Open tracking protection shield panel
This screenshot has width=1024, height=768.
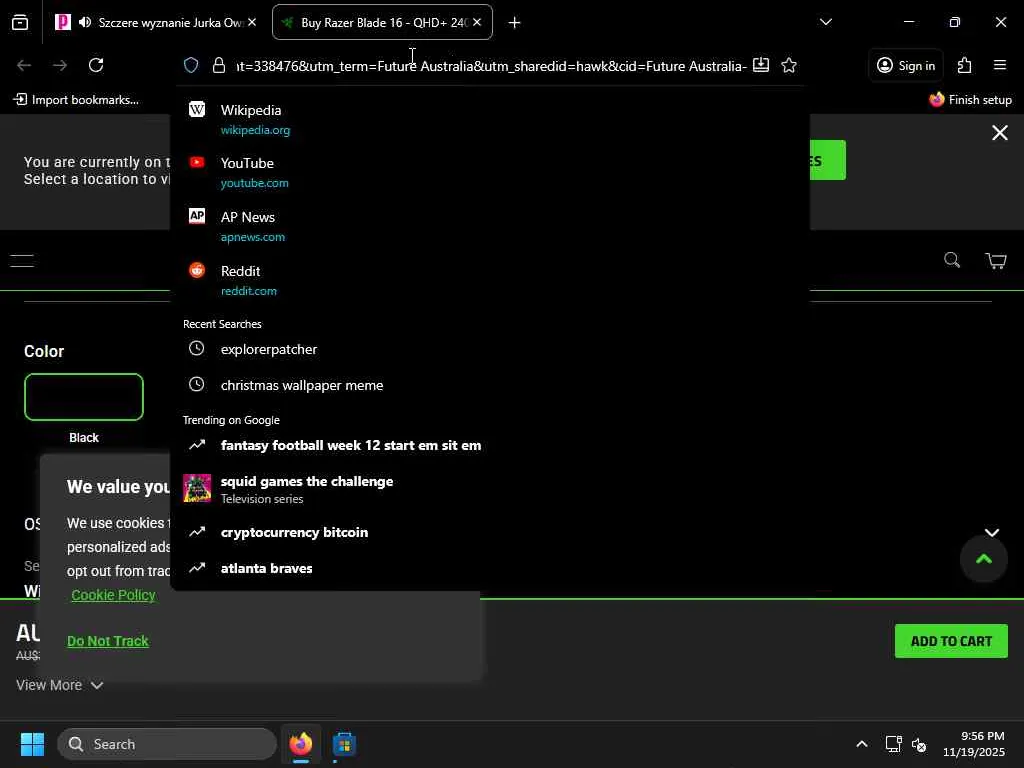tap(191, 65)
